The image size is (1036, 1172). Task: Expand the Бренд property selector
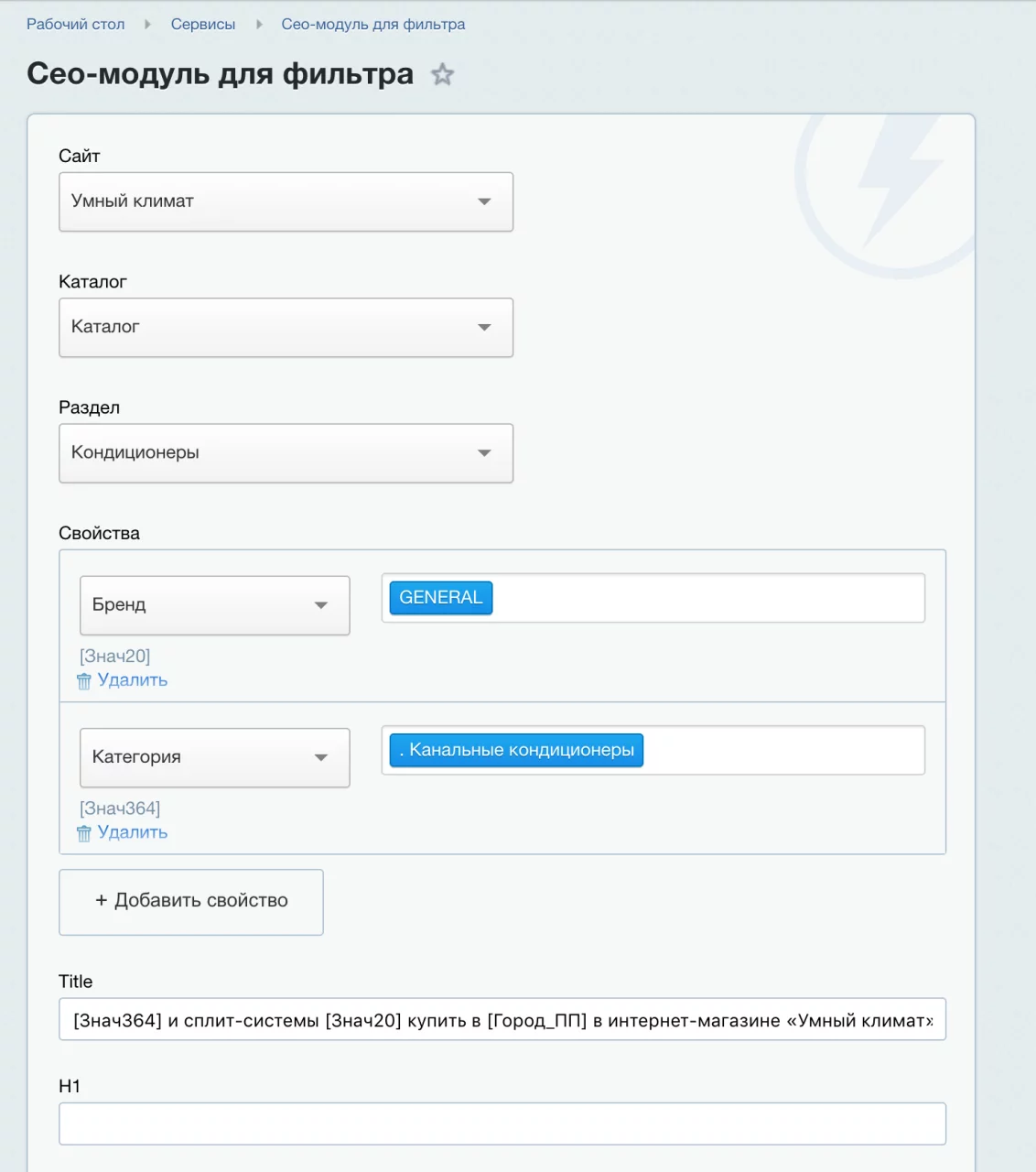214,605
